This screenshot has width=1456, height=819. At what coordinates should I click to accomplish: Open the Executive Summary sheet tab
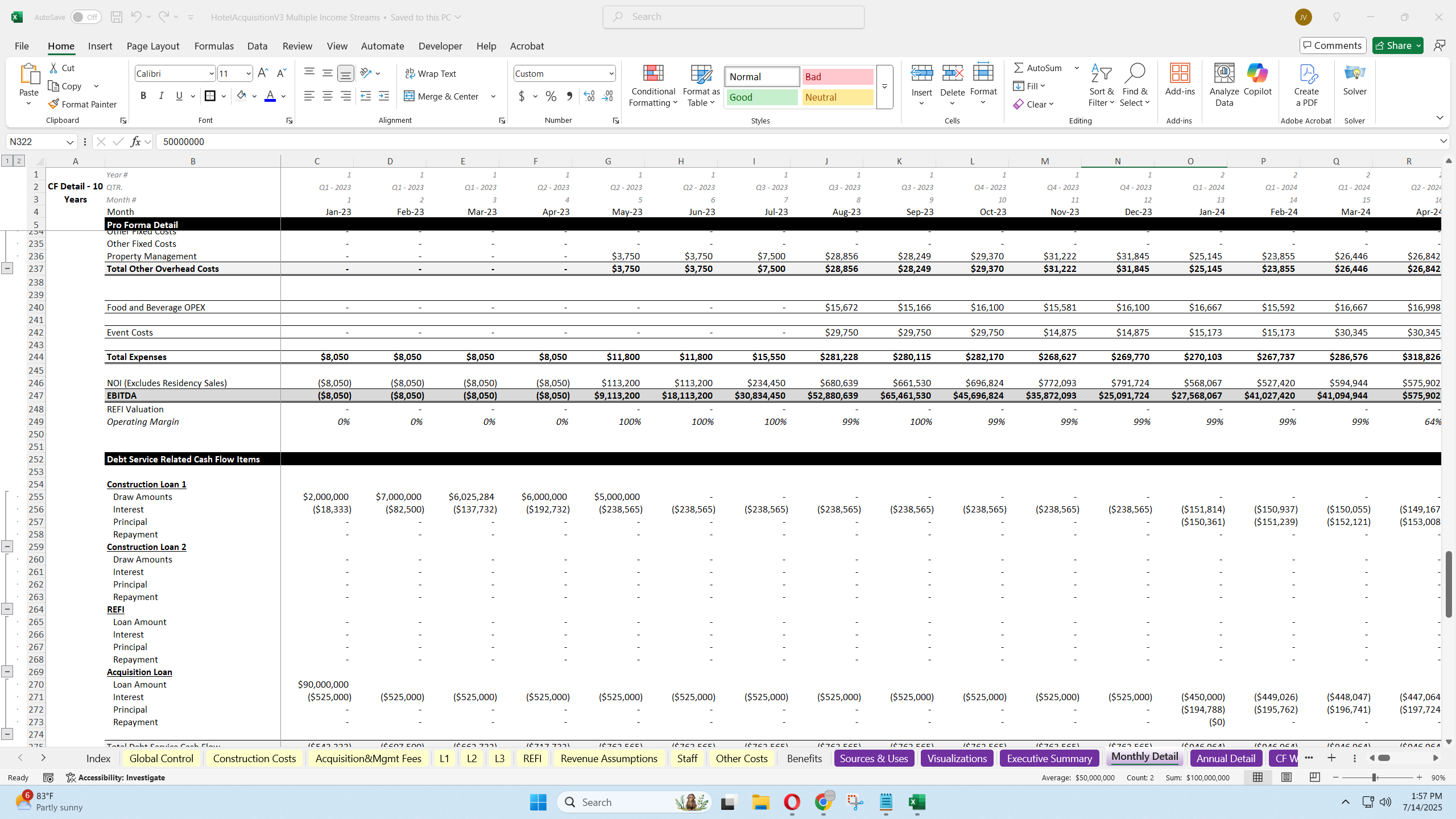pos(1049,758)
